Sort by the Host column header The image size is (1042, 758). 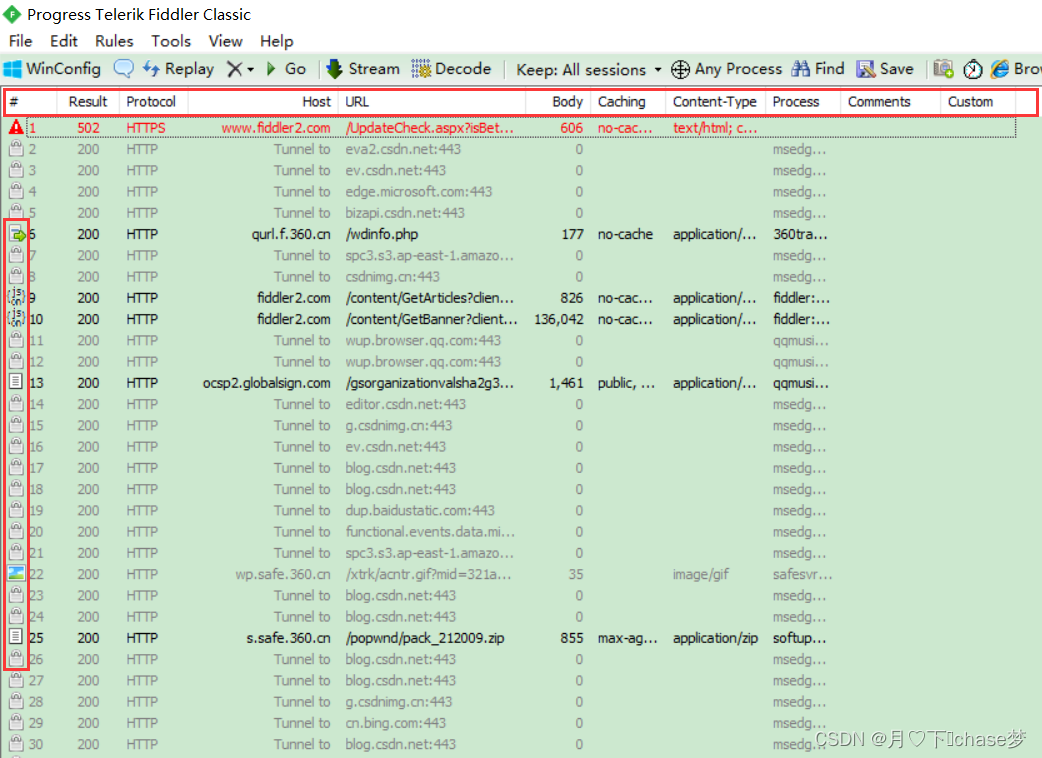coord(263,102)
